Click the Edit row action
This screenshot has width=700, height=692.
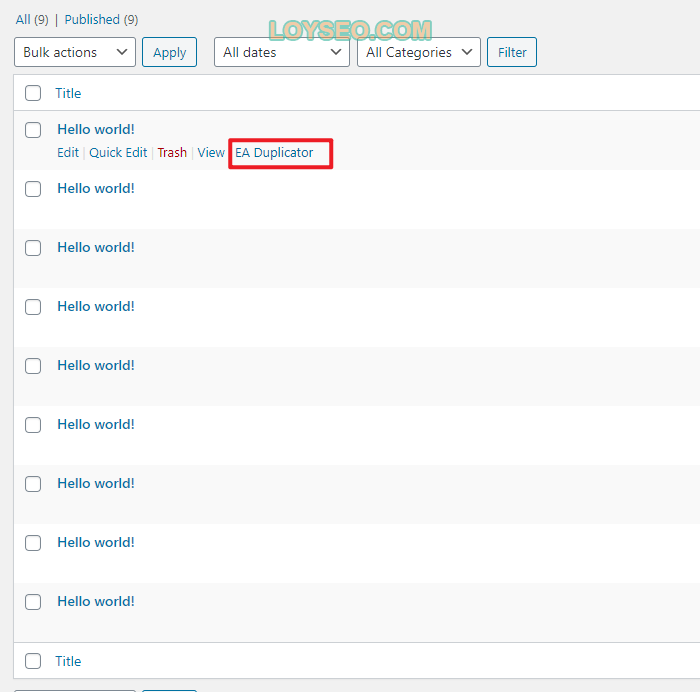point(68,153)
